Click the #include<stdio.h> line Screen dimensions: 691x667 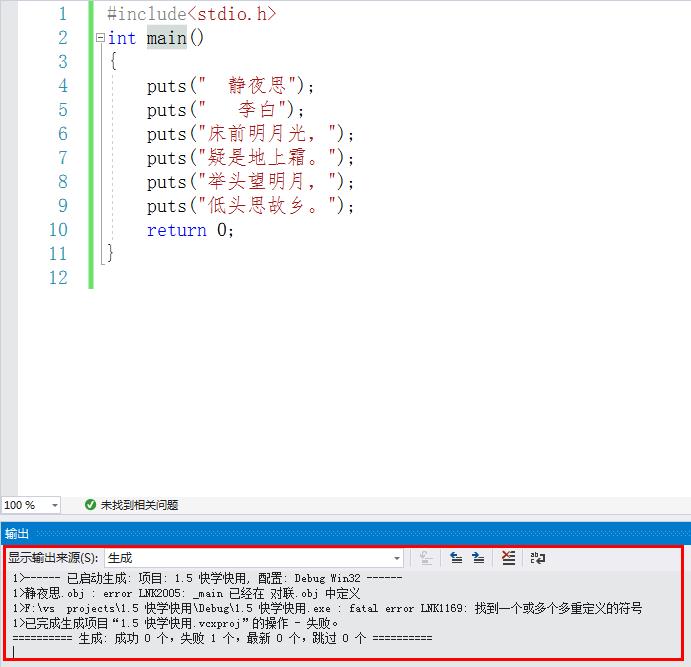(x=192, y=14)
